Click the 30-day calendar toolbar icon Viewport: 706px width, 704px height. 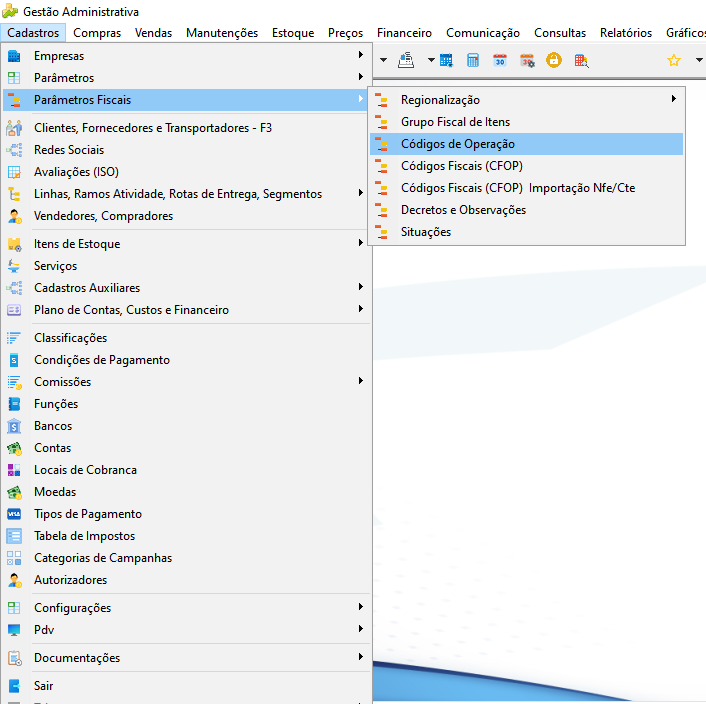(x=500, y=60)
